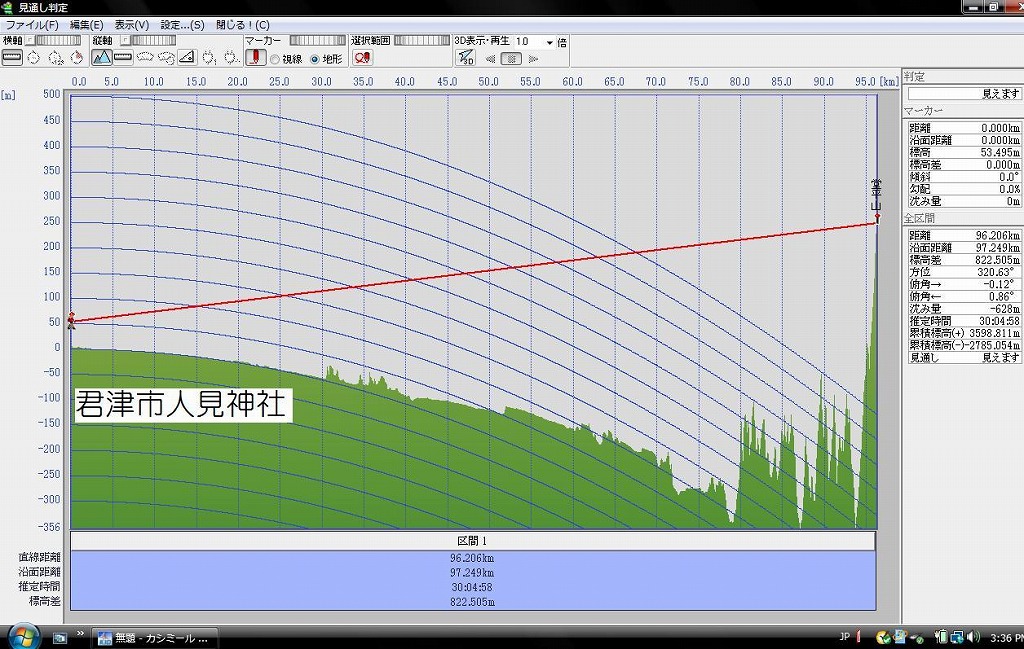Click the 30:04:58 value in the 区間 table
Screen dimensions: 1024x649
[472, 587]
